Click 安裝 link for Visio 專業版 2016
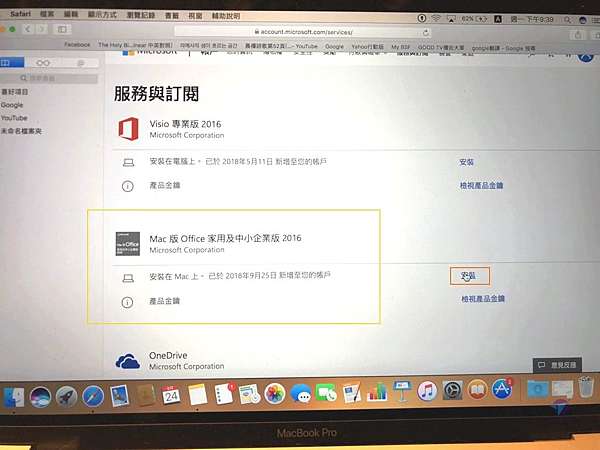The height and width of the screenshot is (450, 600). tap(466, 162)
